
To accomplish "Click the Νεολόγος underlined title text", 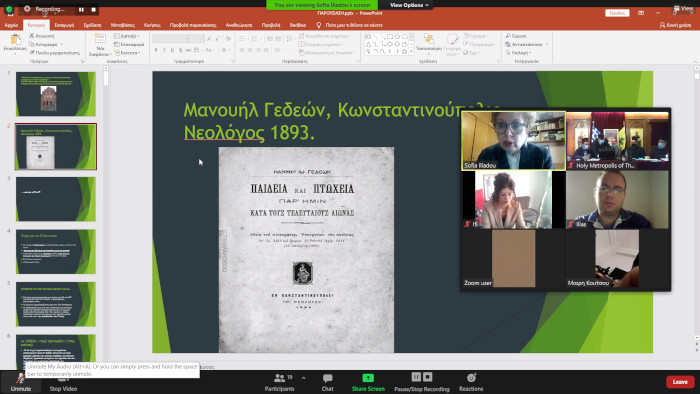I will coord(224,133).
